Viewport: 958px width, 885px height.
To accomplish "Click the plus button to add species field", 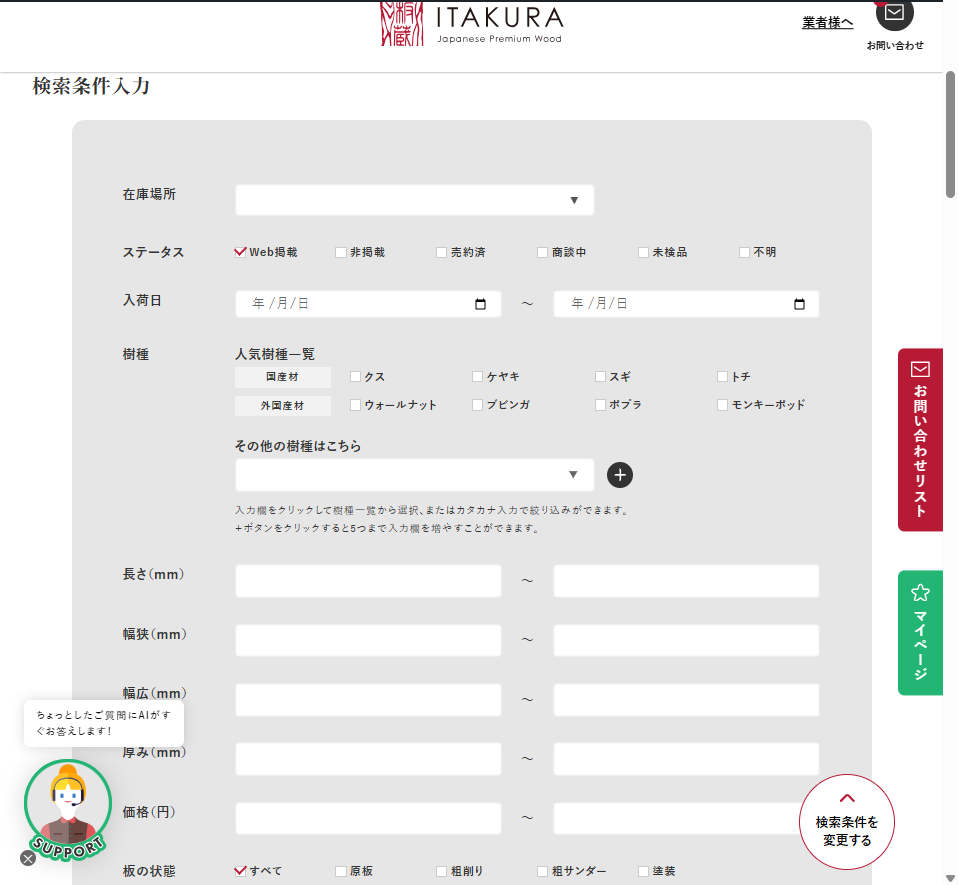I will tap(620, 475).
